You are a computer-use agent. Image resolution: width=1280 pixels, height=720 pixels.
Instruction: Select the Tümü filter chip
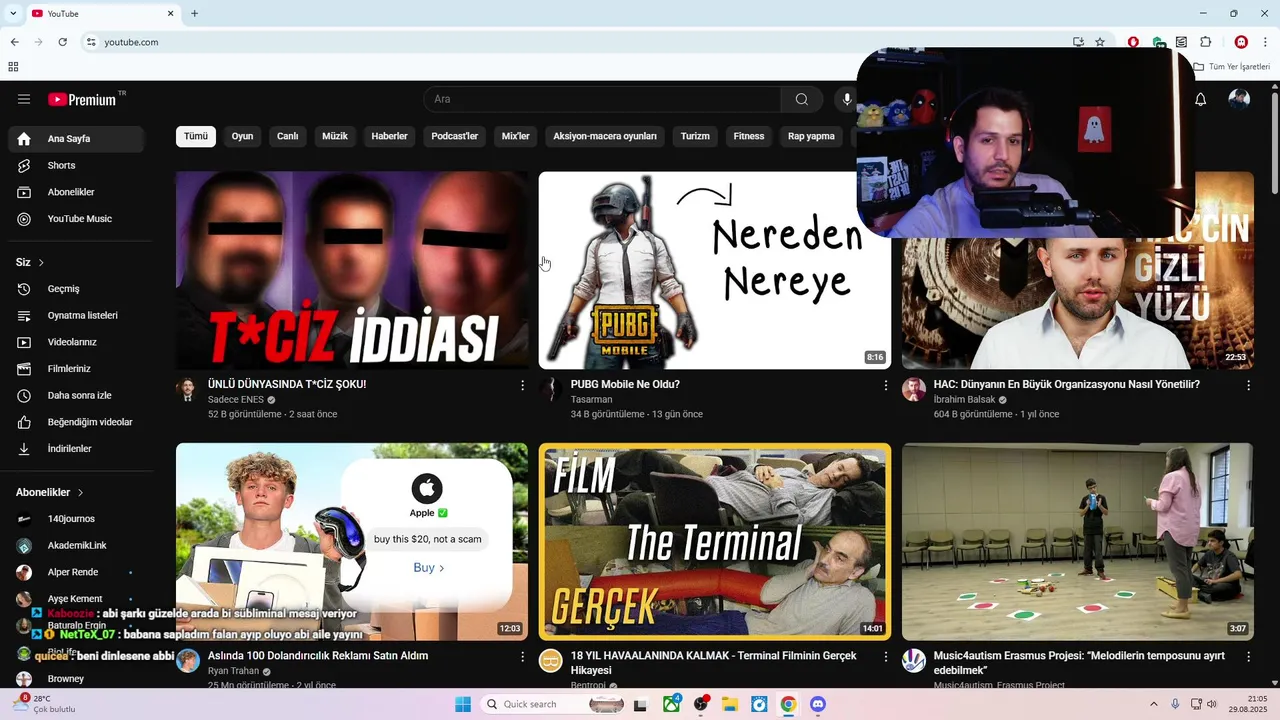pos(196,136)
